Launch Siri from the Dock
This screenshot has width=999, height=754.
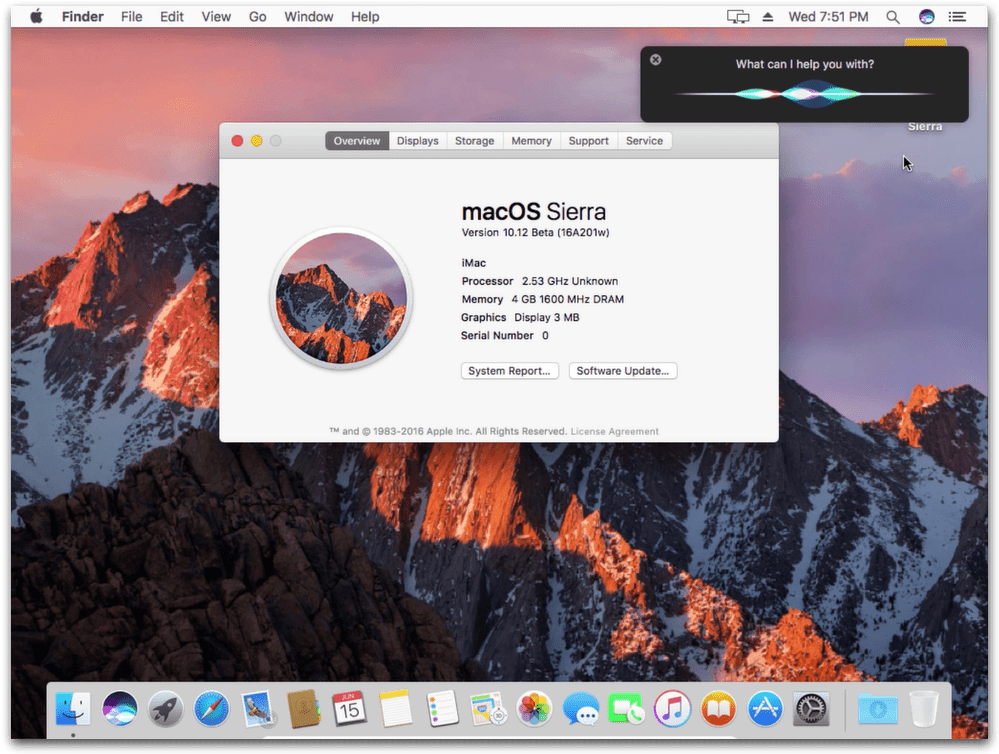pyautogui.click(x=119, y=709)
